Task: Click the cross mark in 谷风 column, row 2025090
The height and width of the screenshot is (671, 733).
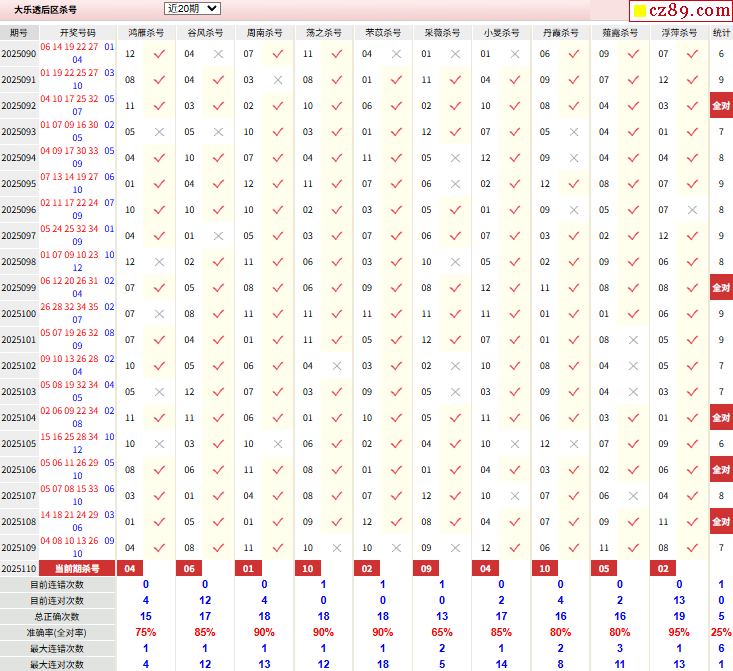Action: (x=218, y=54)
